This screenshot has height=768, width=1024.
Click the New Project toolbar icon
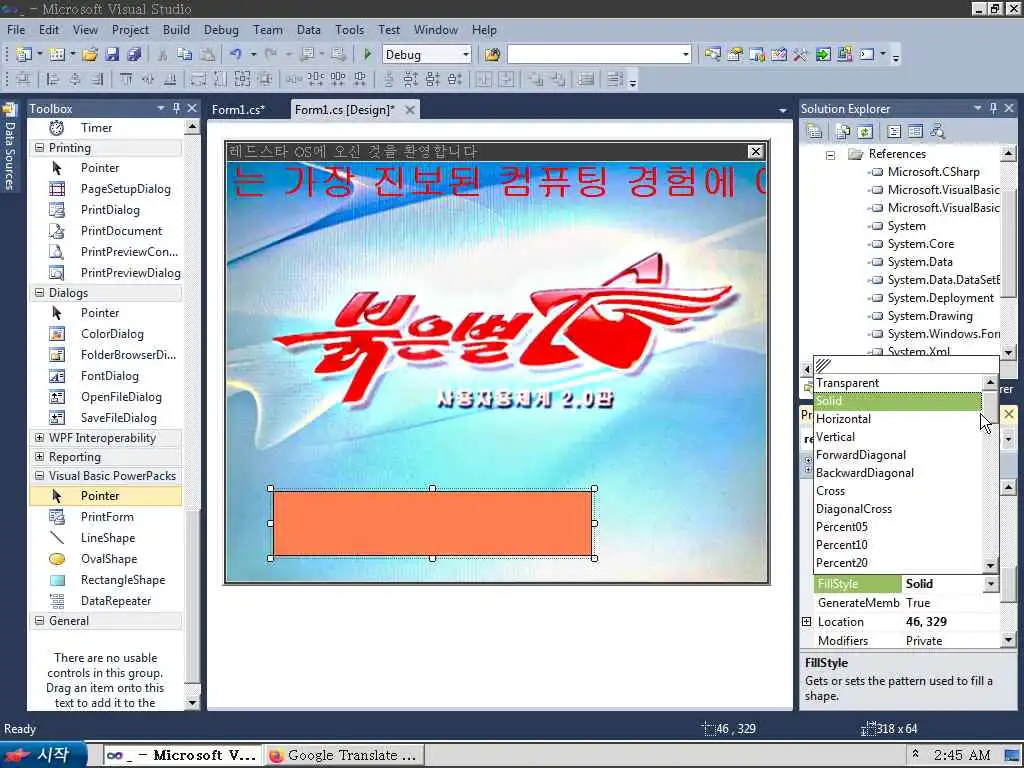[24, 55]
